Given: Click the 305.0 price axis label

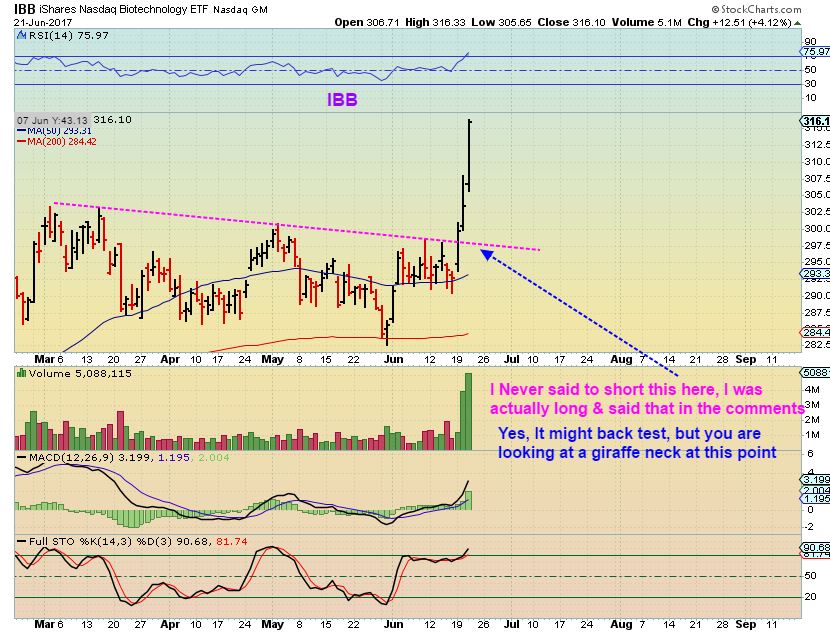Looking at the screenshot, I should tap(817, 195).
